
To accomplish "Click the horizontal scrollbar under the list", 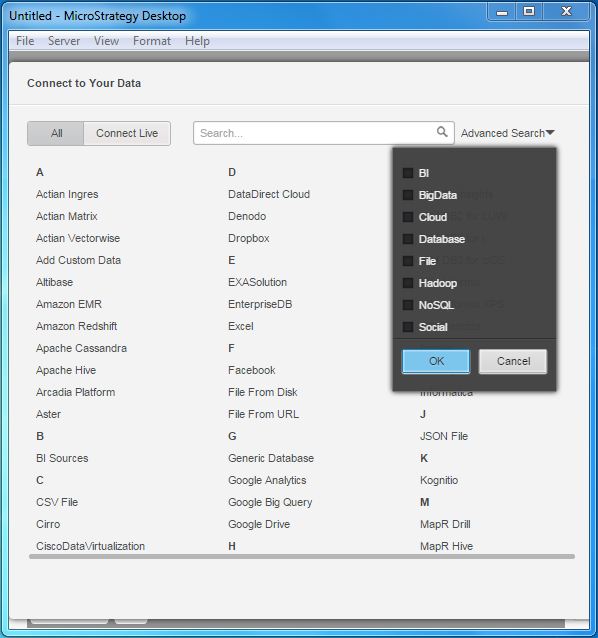I will [302, 556].
